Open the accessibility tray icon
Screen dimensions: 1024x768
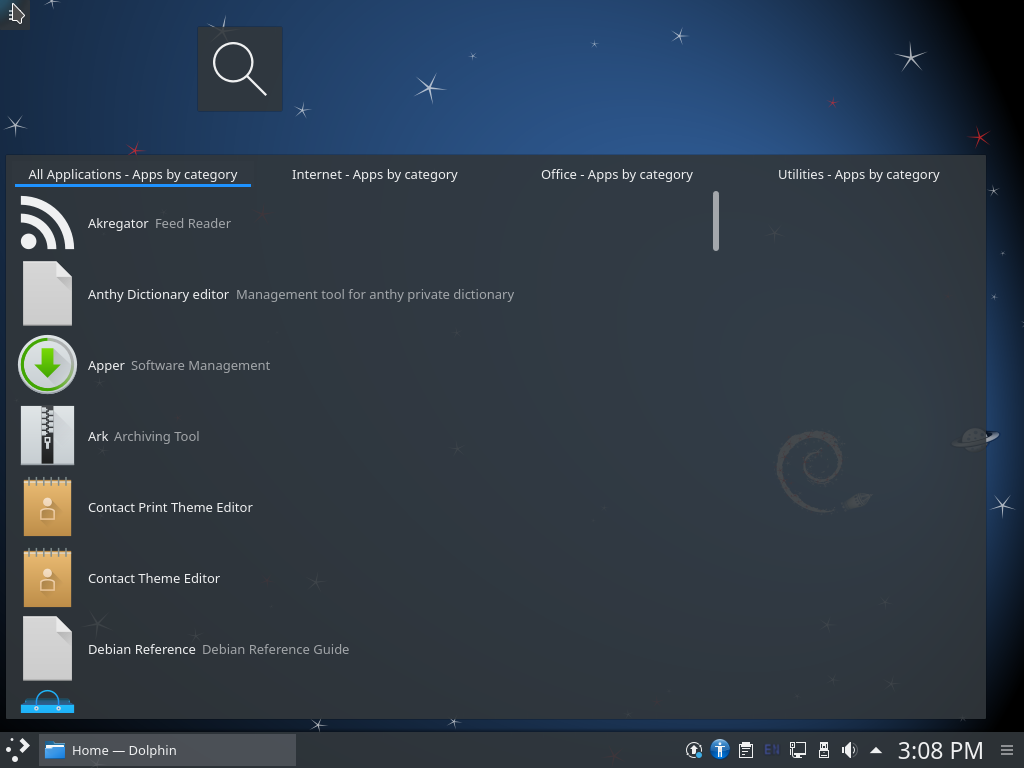[x=720, y=750]
